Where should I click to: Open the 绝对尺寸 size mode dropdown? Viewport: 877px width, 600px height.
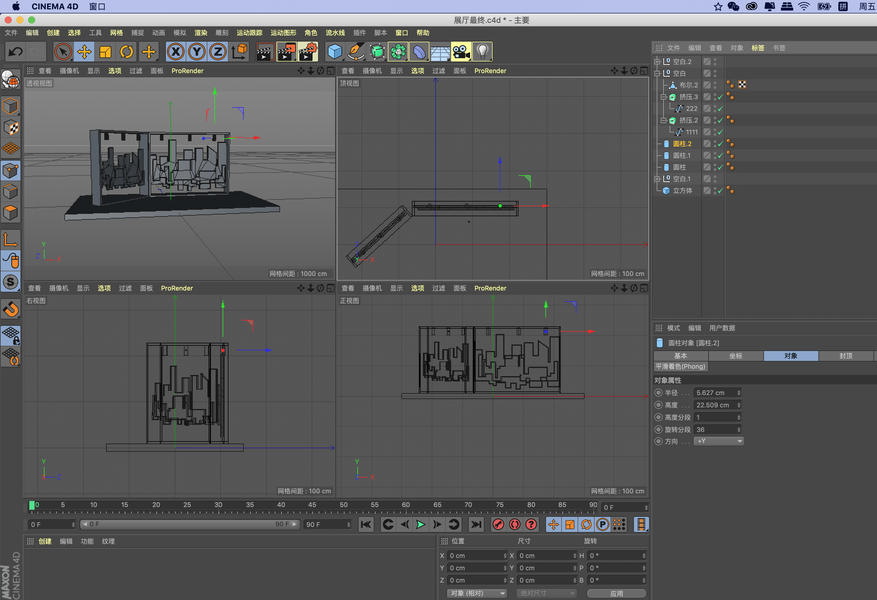tap(546, 593)
